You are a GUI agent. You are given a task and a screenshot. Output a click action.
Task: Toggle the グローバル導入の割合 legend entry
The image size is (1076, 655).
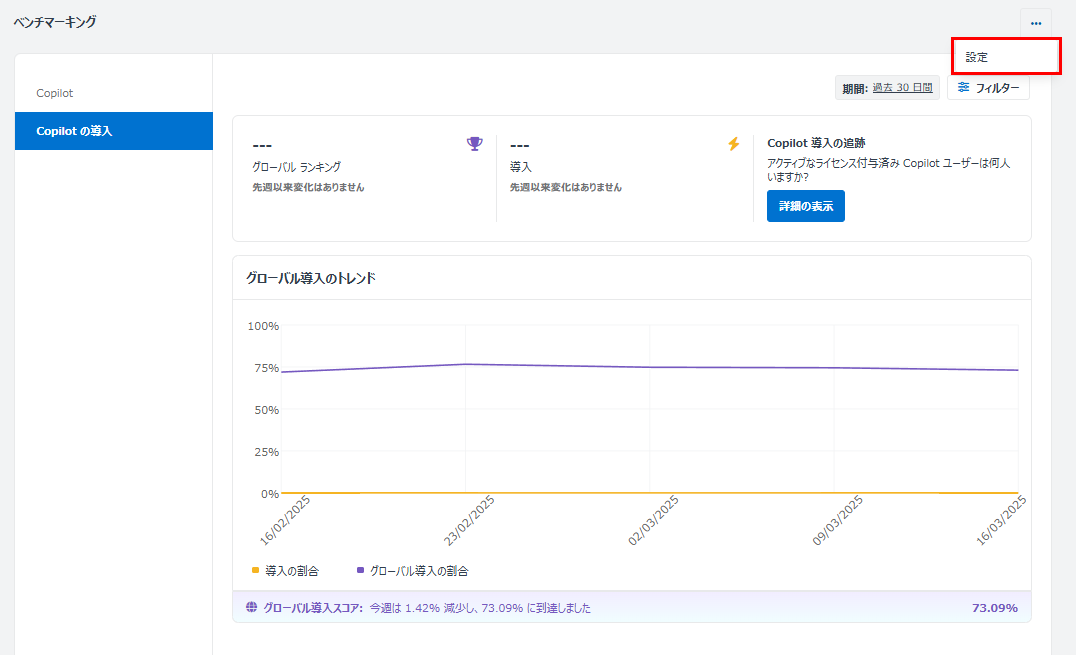(412, 571)
